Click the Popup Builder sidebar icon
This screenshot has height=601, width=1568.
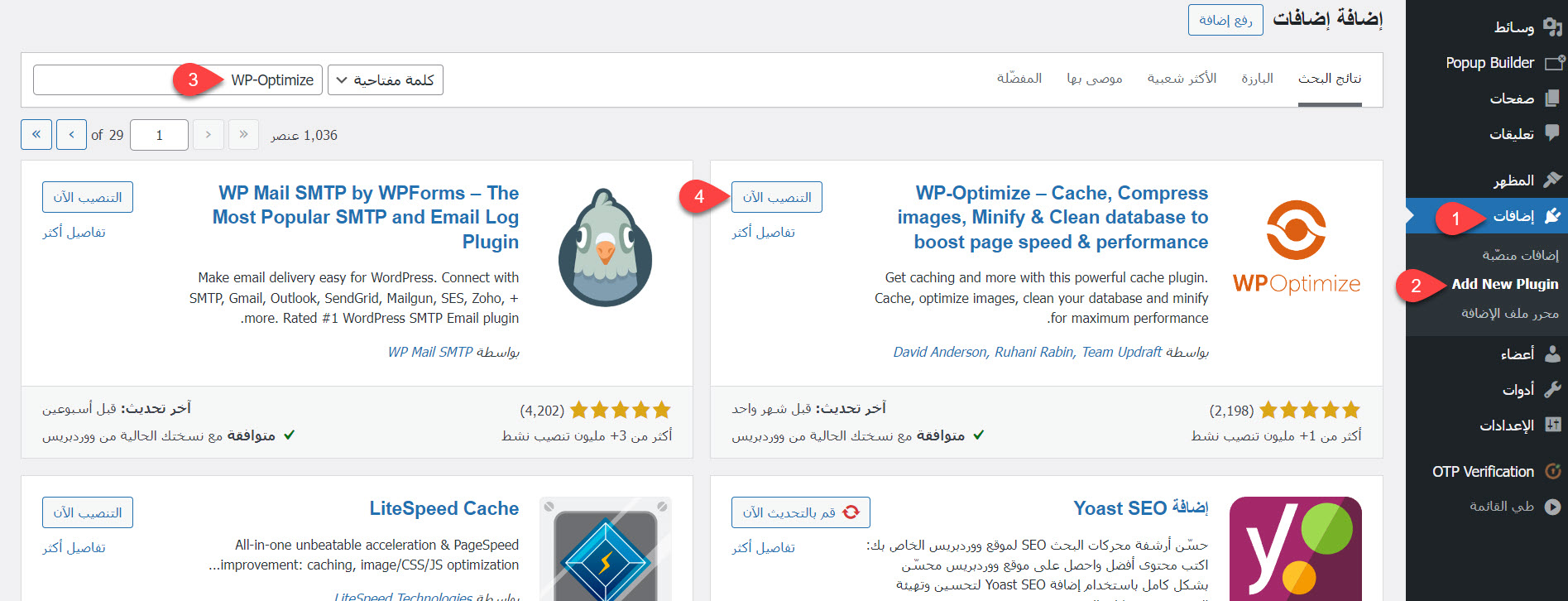(1553, 63)
